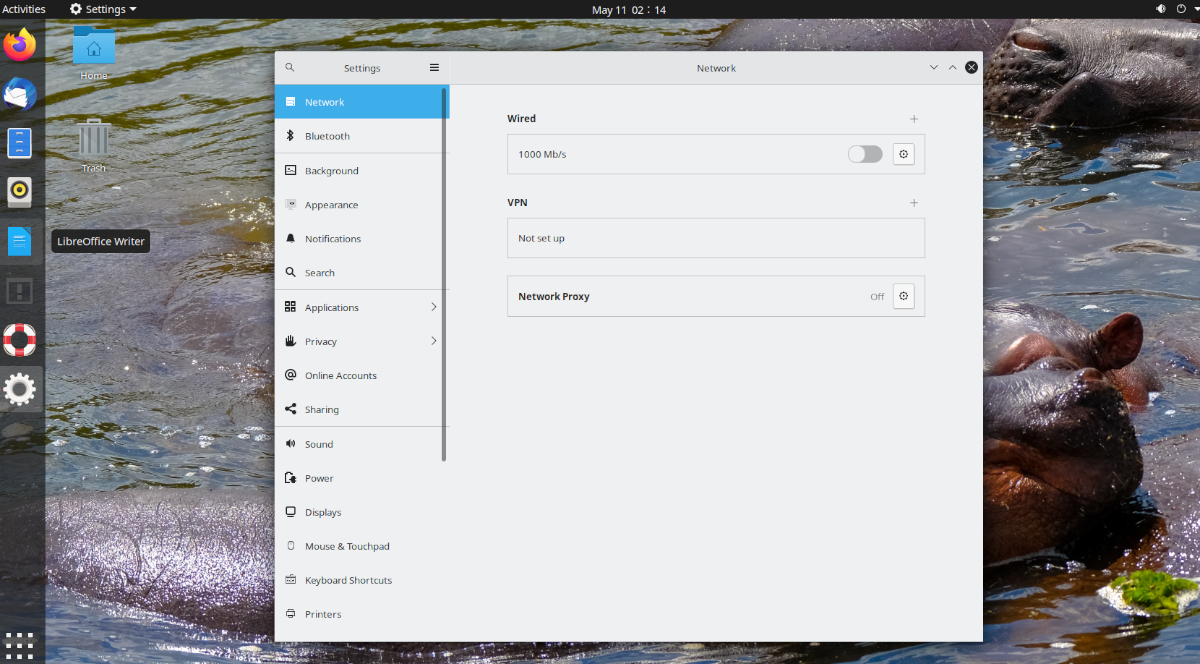Image resolution: width=1200 pixels, height=664 pixels.
Task: Toggle the Wired connection switch
Action: [865, 154]
